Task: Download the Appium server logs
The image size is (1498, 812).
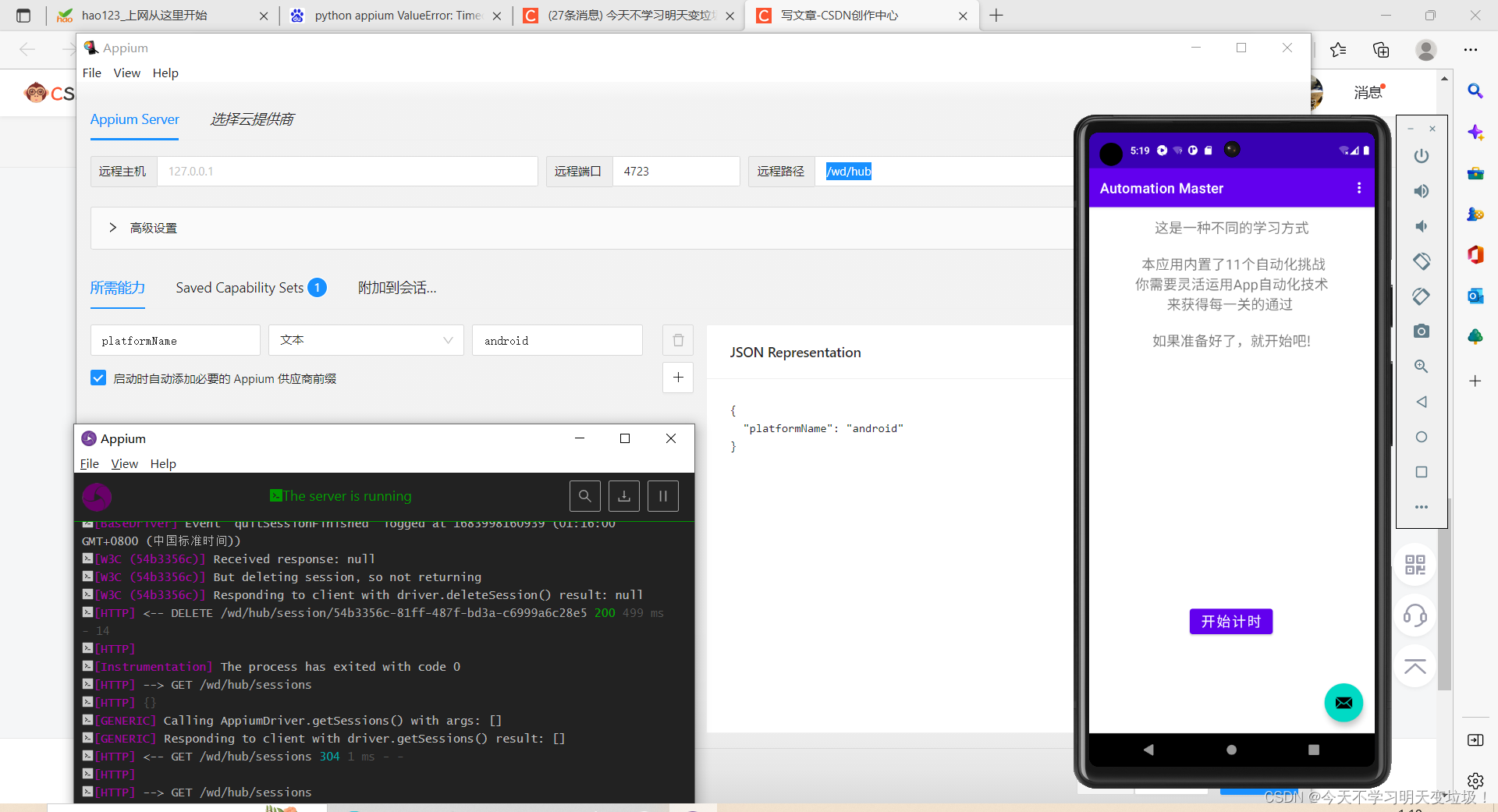Action: (x=623, y=495)
